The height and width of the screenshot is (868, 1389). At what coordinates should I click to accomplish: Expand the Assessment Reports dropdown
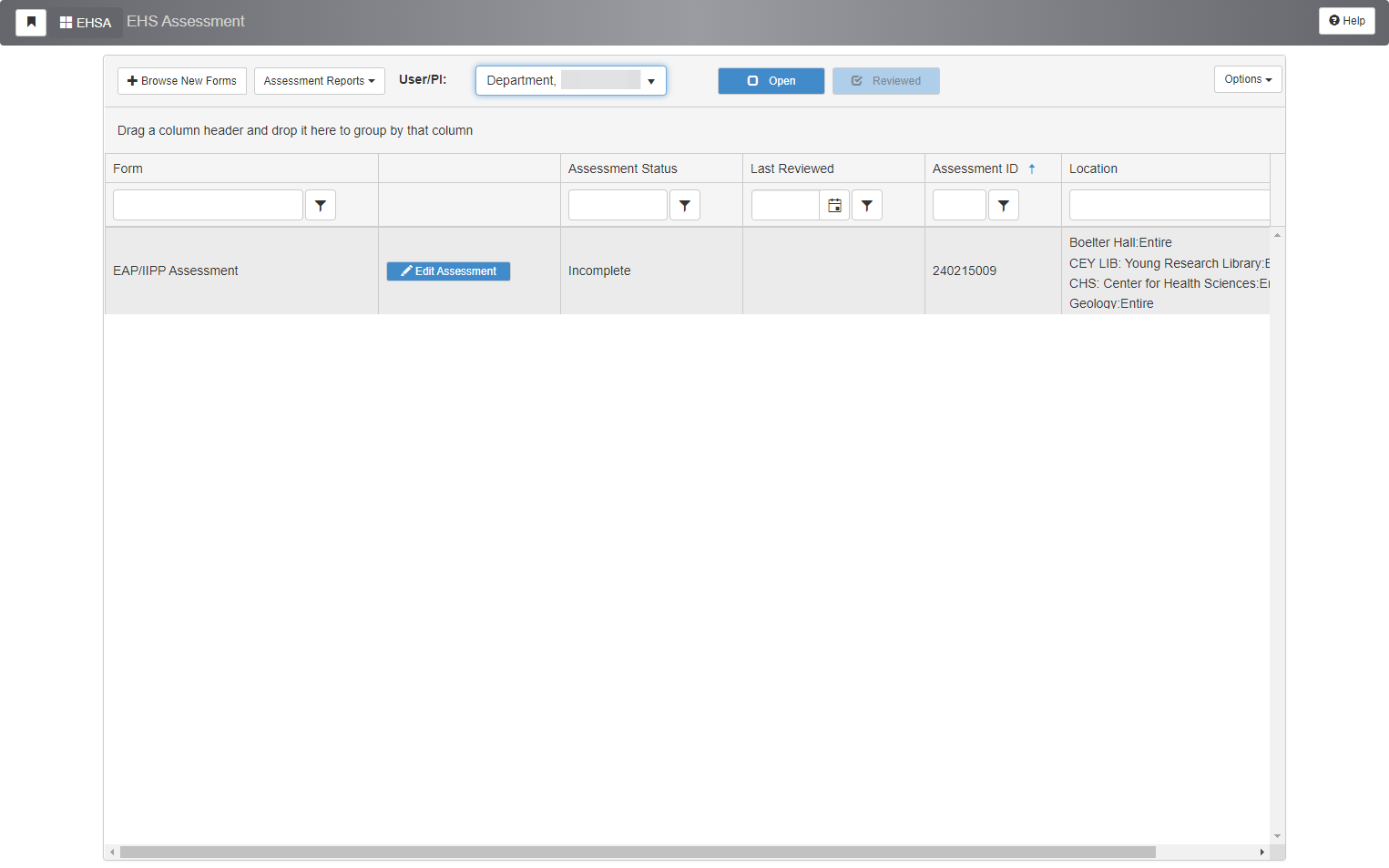click(x=320, y=81)
